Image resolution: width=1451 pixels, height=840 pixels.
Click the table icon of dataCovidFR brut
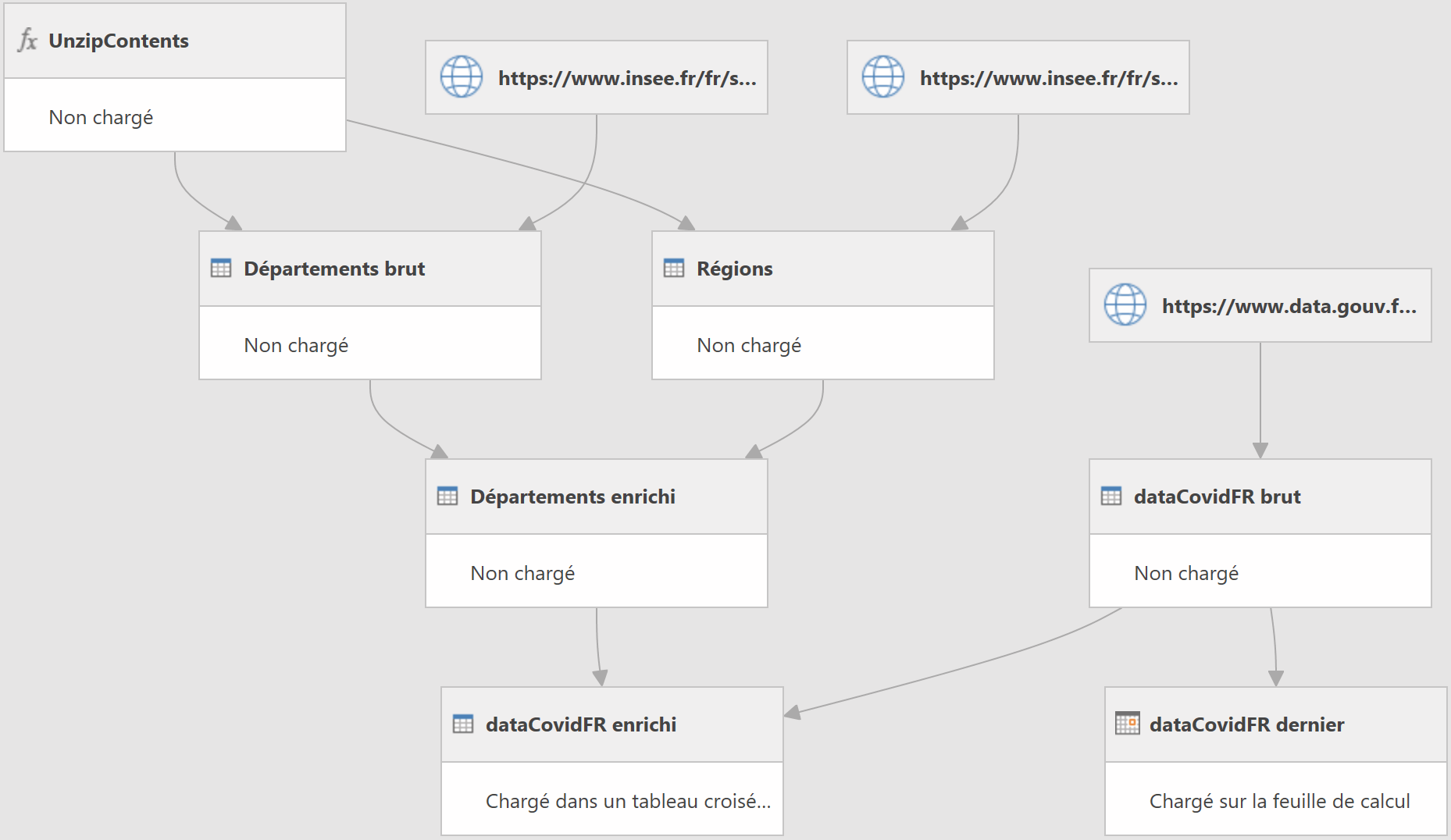coord(1111,497)
